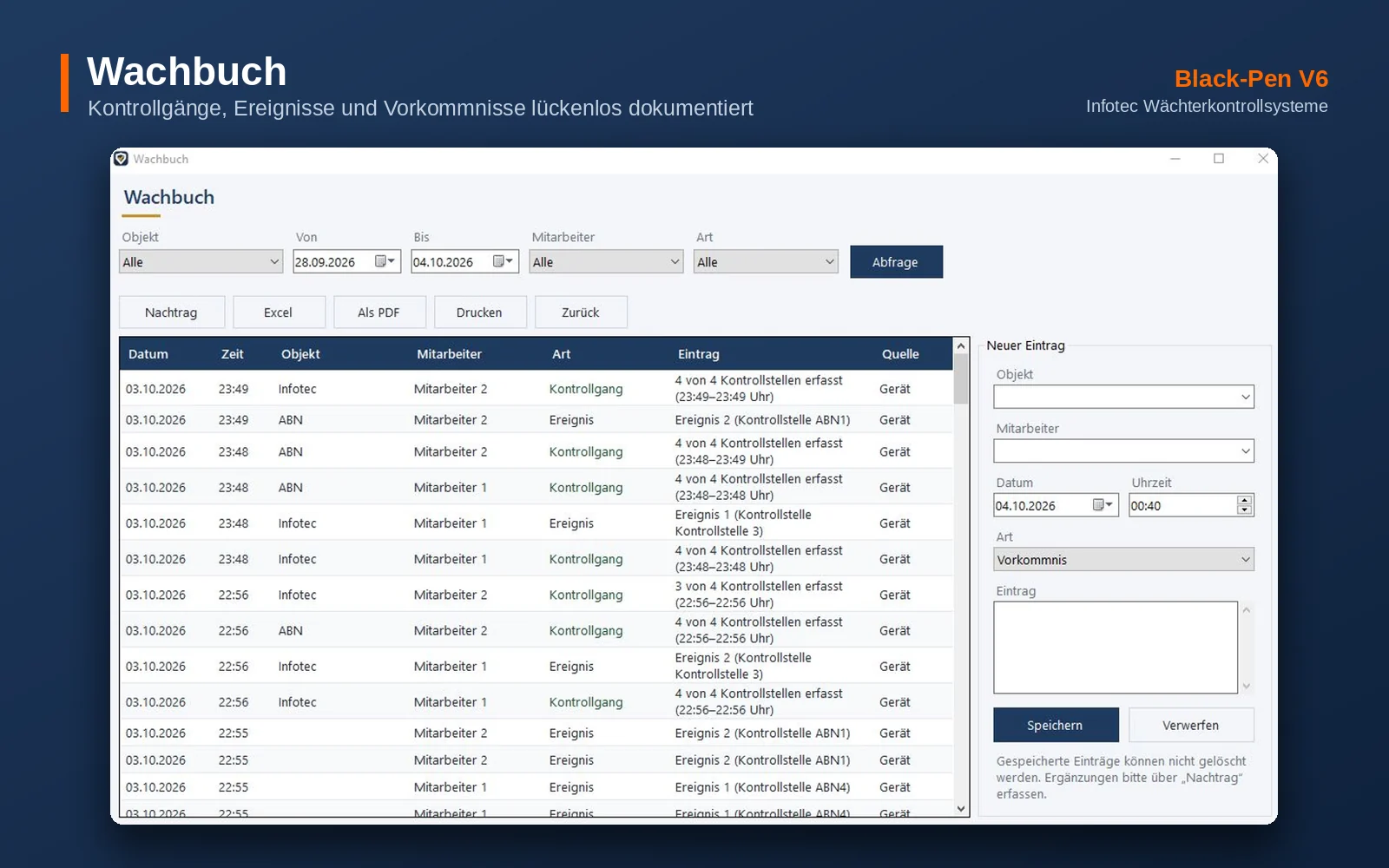The width and height of the screenshot is (1389, 868).
Task: Open the Bis date calendar picker icon
Action: coord(503,261)
